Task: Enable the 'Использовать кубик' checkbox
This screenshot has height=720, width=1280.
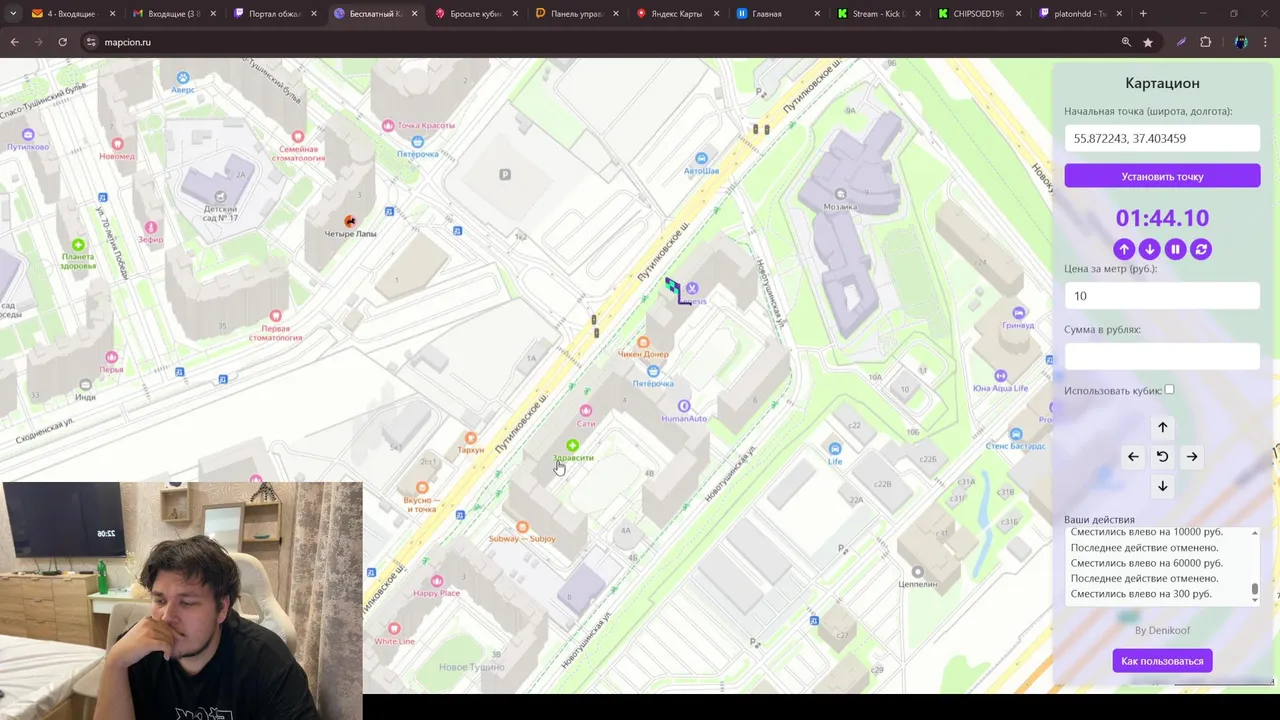Action: (1169, 390)
